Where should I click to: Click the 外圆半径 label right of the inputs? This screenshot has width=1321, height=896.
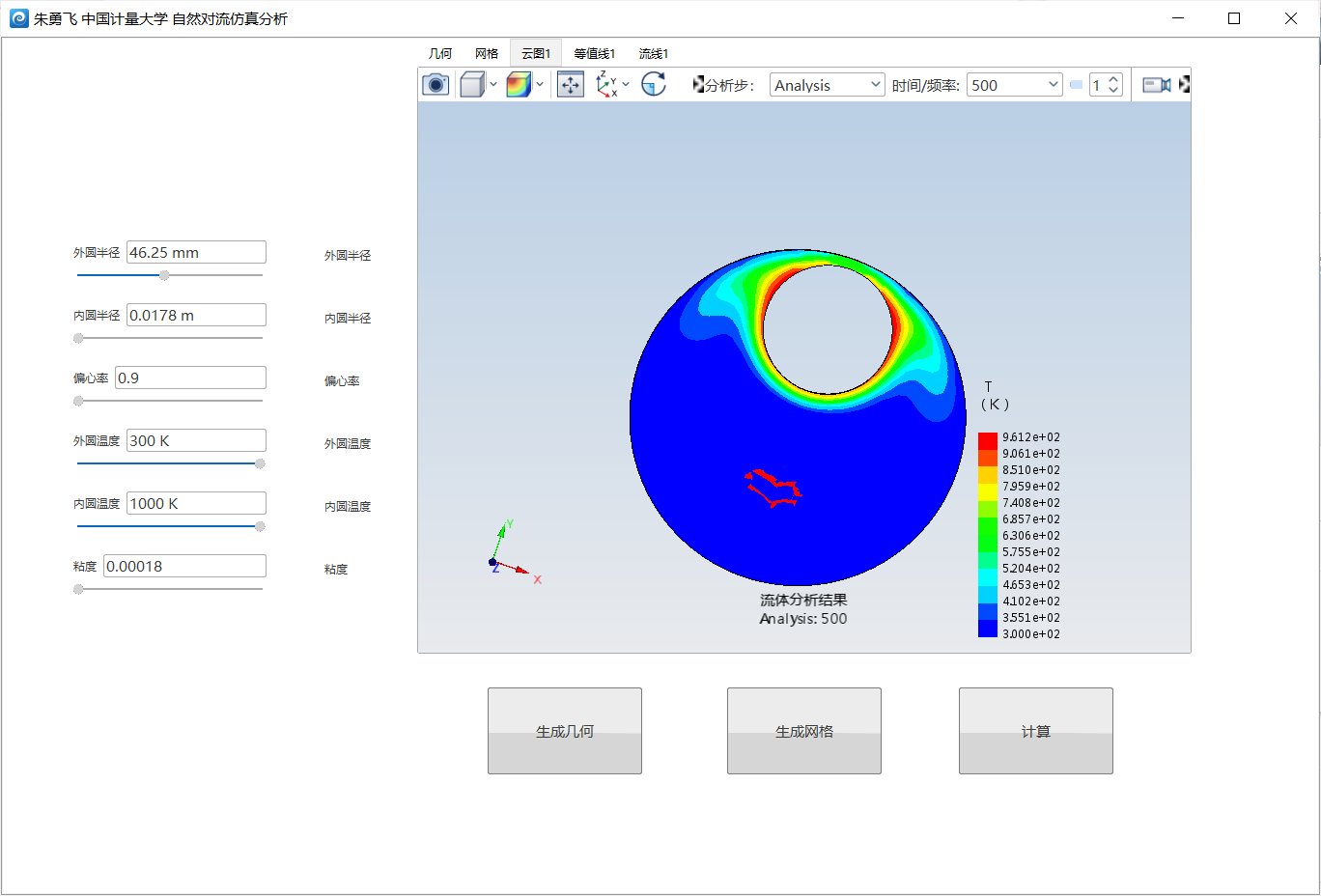click(x=348, y=256)
